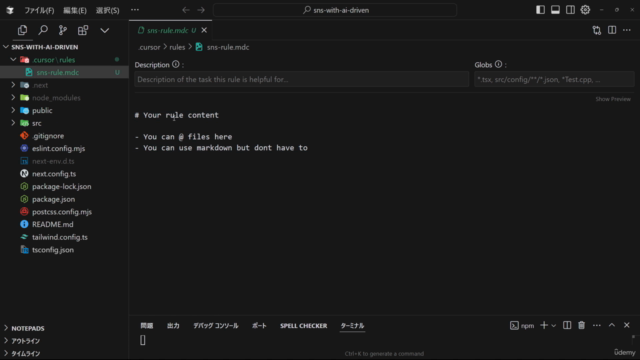This screenshot has height=360, width=640.
Task: Go back with the left arrow
Action: [186, 10]
